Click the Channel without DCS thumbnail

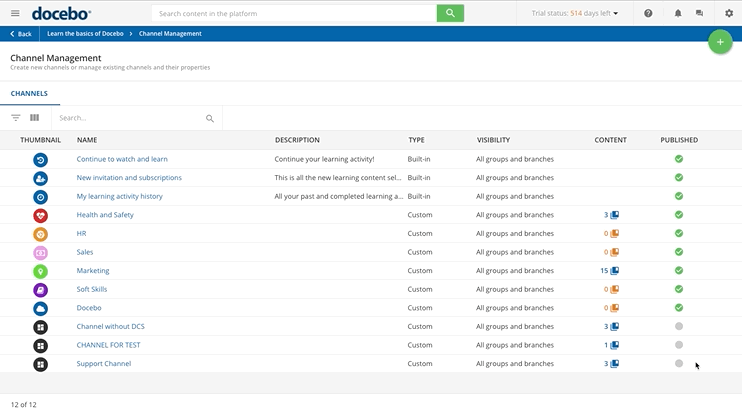[x=40, y=327]
